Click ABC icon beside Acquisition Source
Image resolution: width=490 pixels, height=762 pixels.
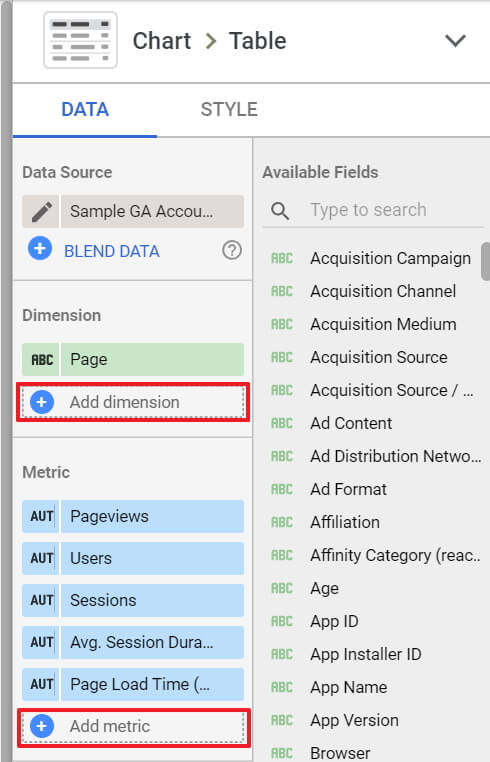[x=282, y=357]
